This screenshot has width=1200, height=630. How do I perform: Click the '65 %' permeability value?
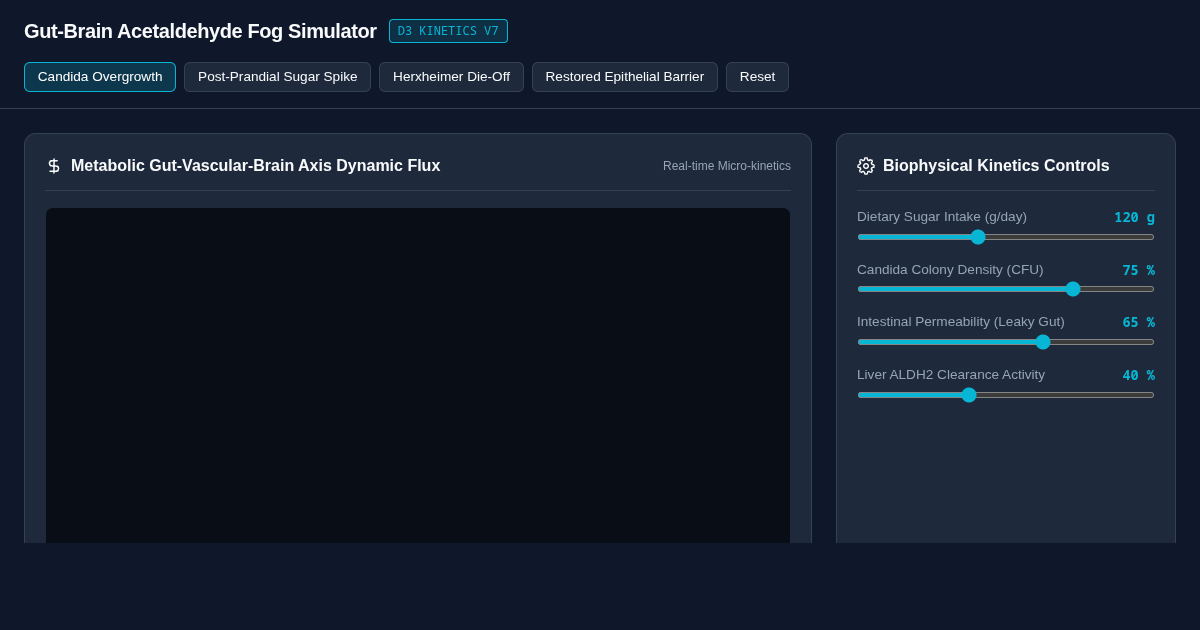1138,322
